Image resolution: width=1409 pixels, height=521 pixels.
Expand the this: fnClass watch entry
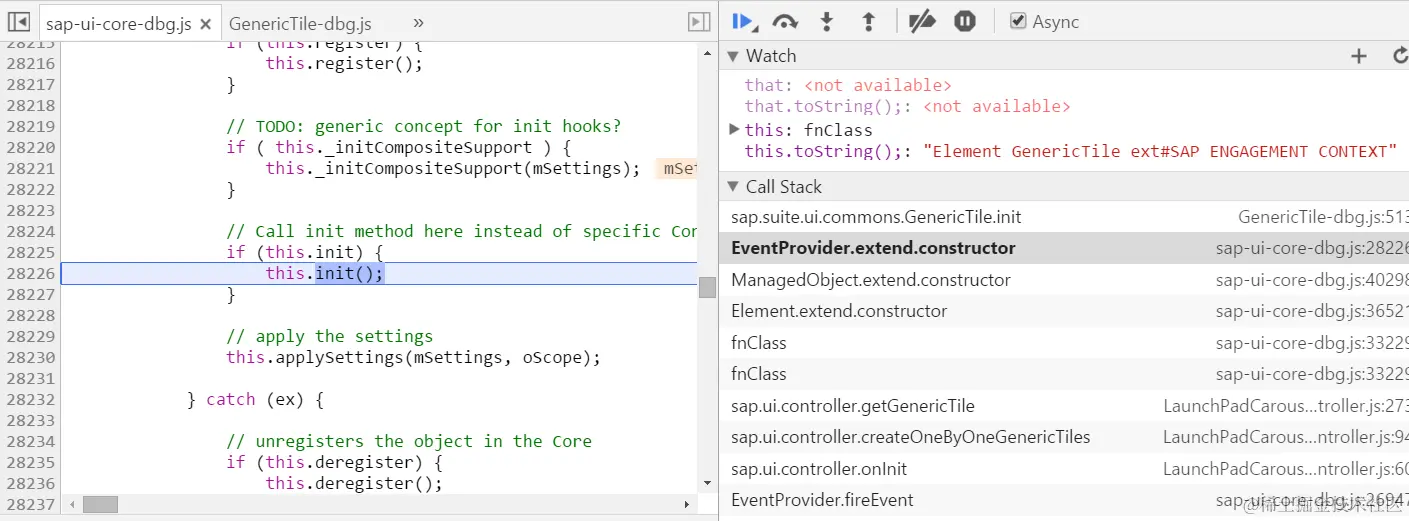tap(734, 129)
